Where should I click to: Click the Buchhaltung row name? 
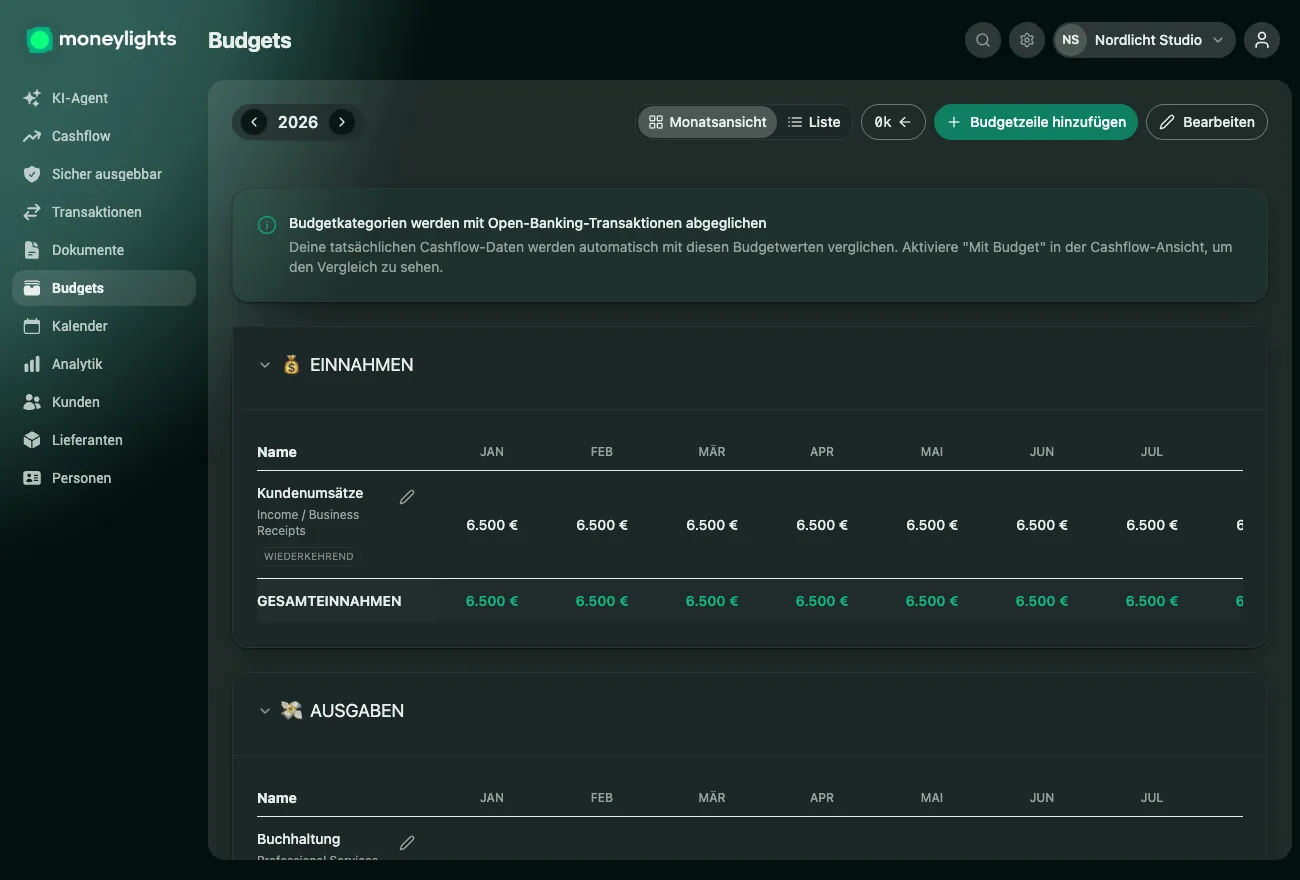pos(299,839)
